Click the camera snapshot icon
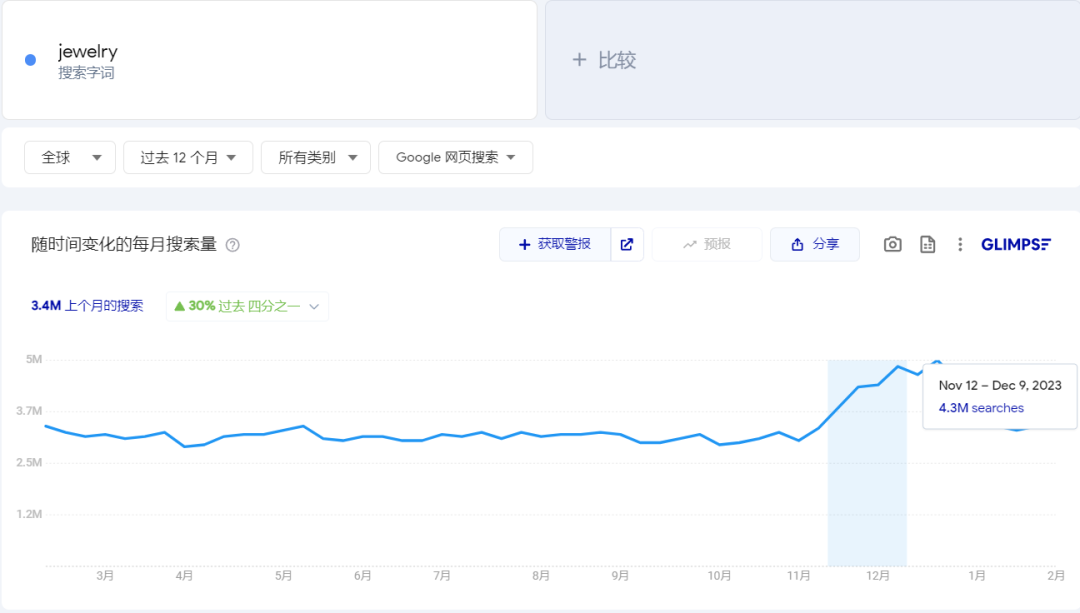The height and width of the screenshot is (613, 1080). click(892, 243)
